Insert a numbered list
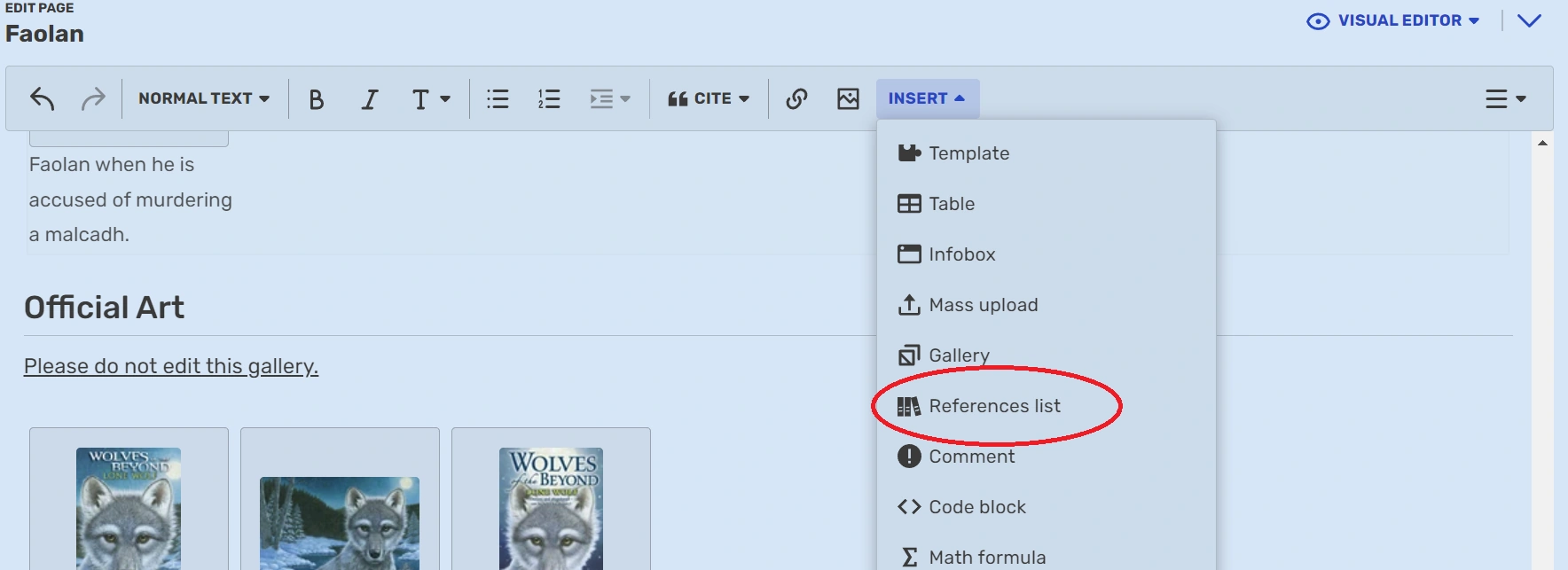Screen dimensions: 1568x570 pos(549,98)
